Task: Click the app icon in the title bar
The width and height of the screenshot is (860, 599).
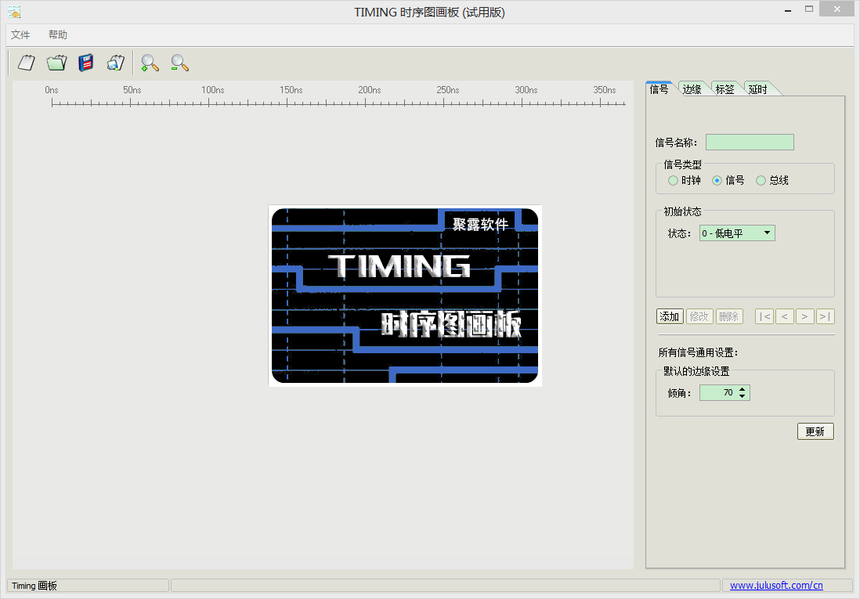Action: pos(14,11)
